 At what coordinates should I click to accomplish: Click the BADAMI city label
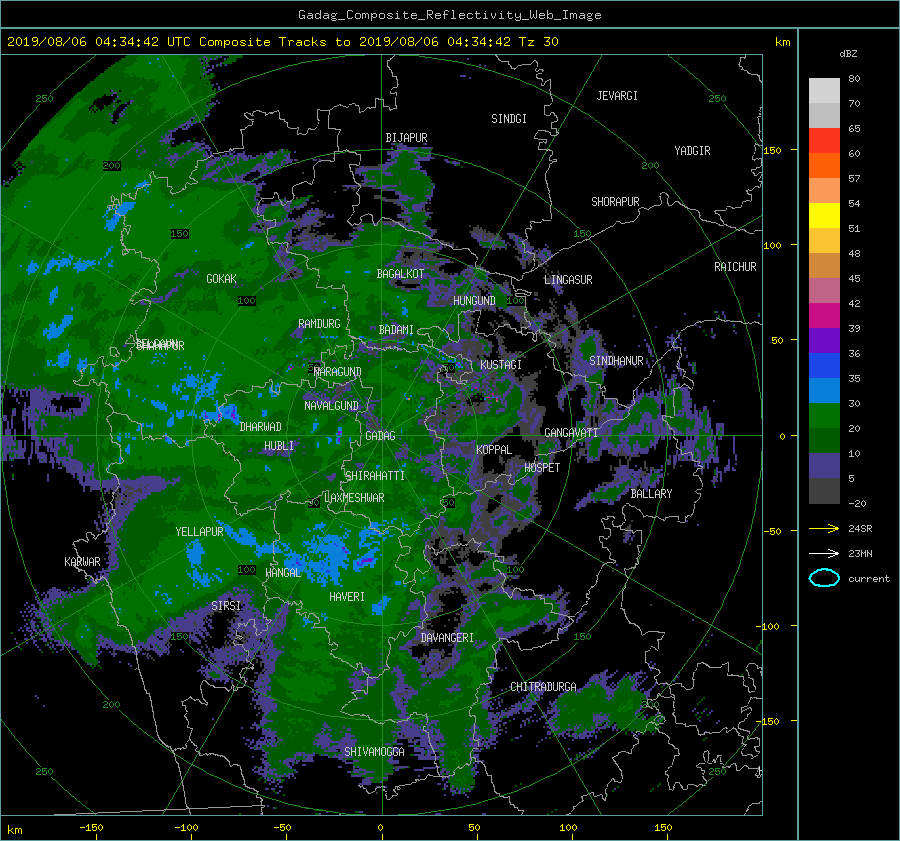[x=396, y=330]
